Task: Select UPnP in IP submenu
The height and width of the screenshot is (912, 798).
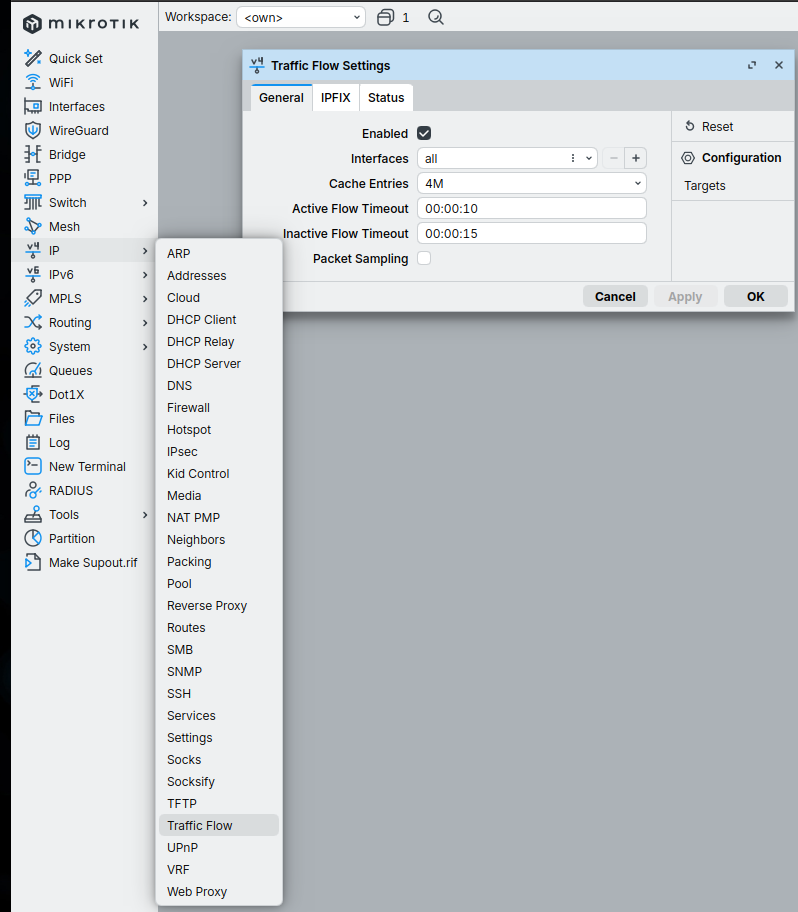Action: point(218,847)
